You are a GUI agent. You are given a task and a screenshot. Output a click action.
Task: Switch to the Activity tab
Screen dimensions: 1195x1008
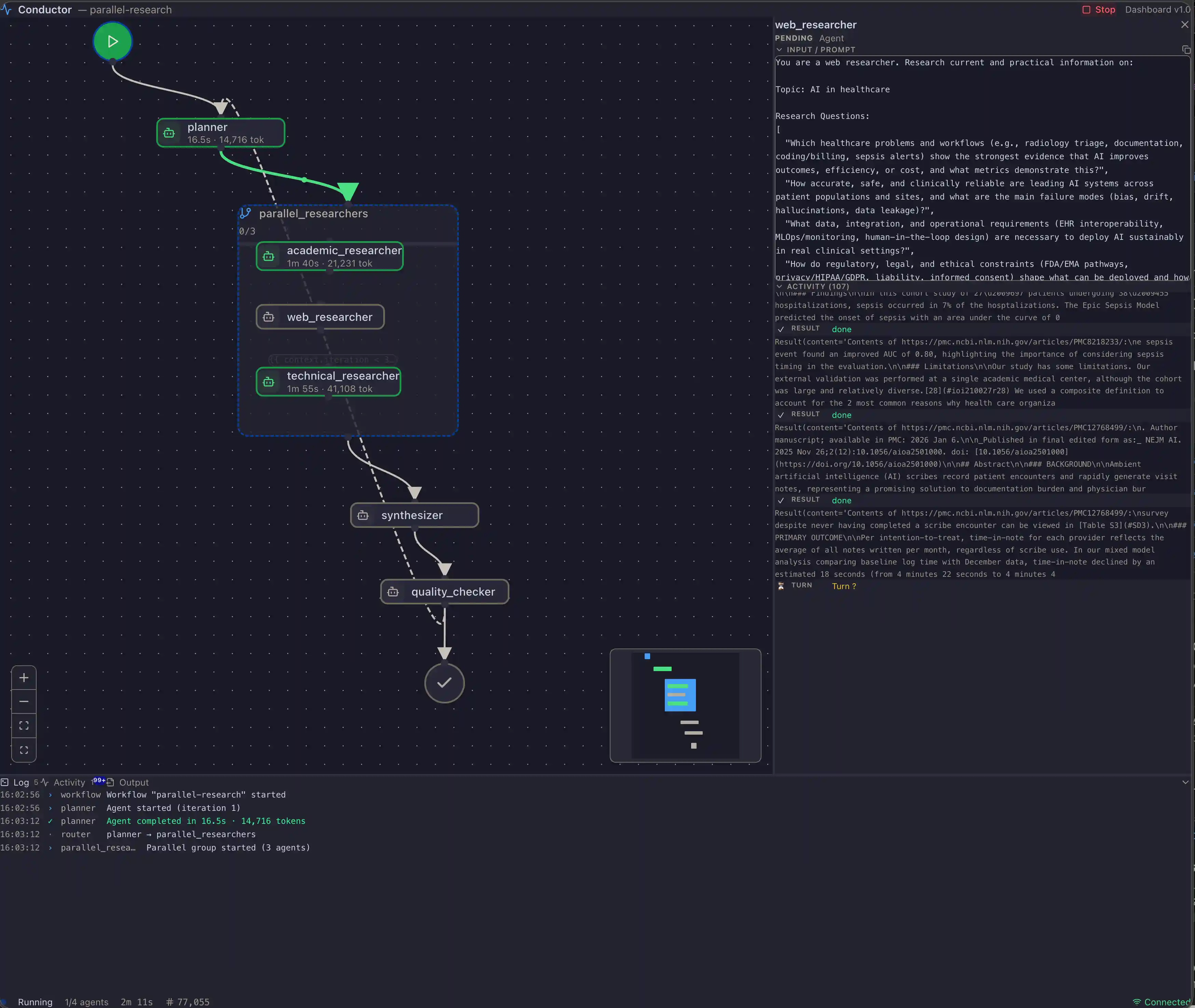tap(69, 782)
